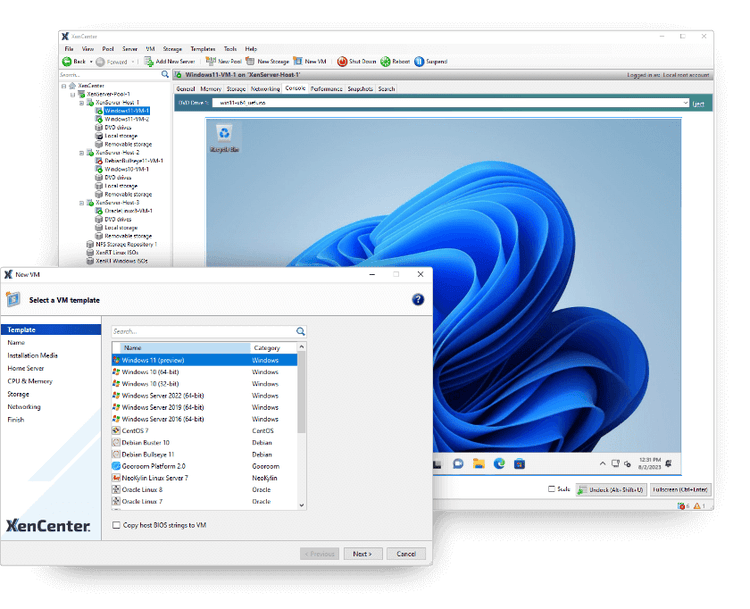Click Cancel in New VM wizard

(x=406, y=554)
